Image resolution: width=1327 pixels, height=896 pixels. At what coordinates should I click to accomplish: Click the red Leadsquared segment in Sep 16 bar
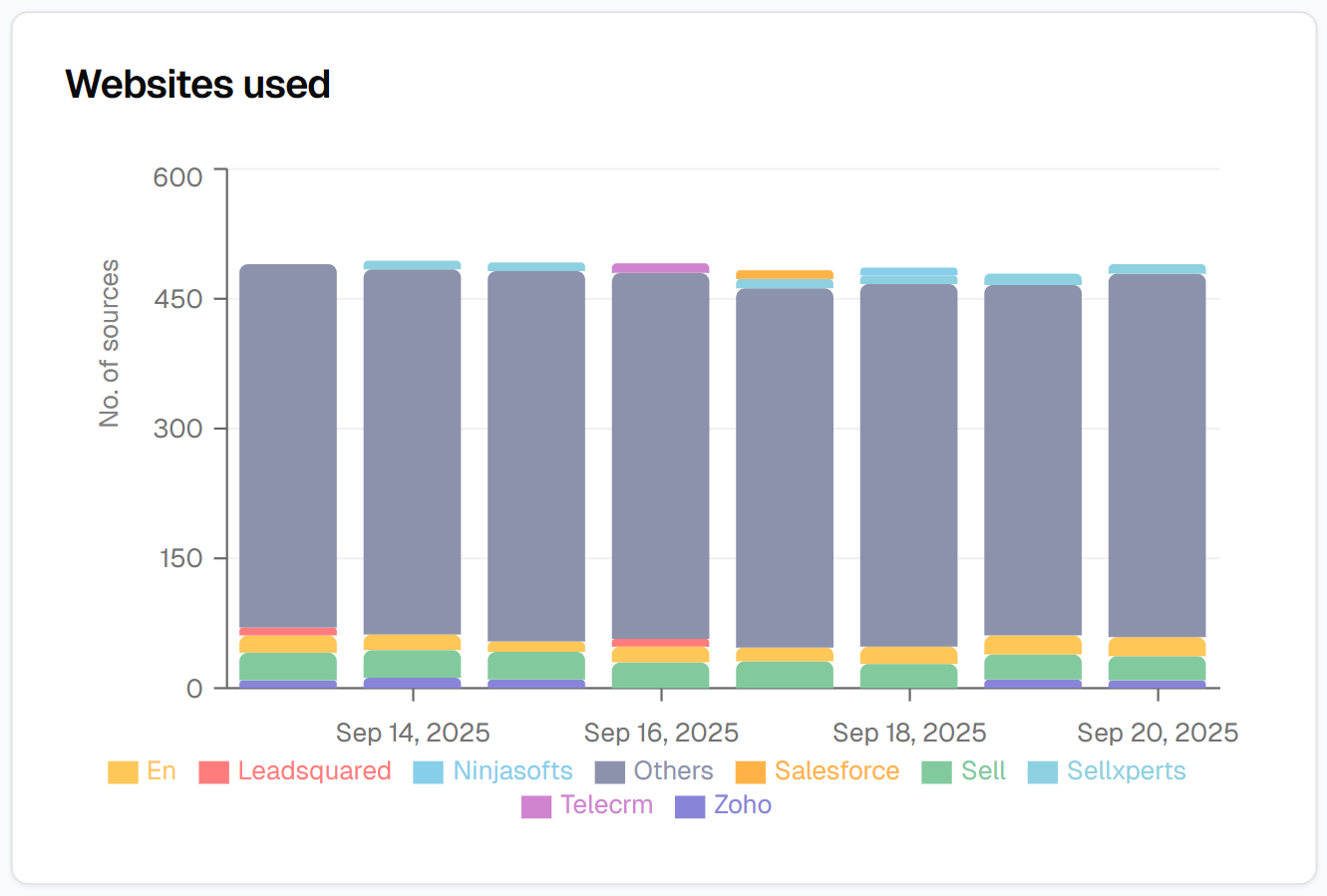(660, 643)
